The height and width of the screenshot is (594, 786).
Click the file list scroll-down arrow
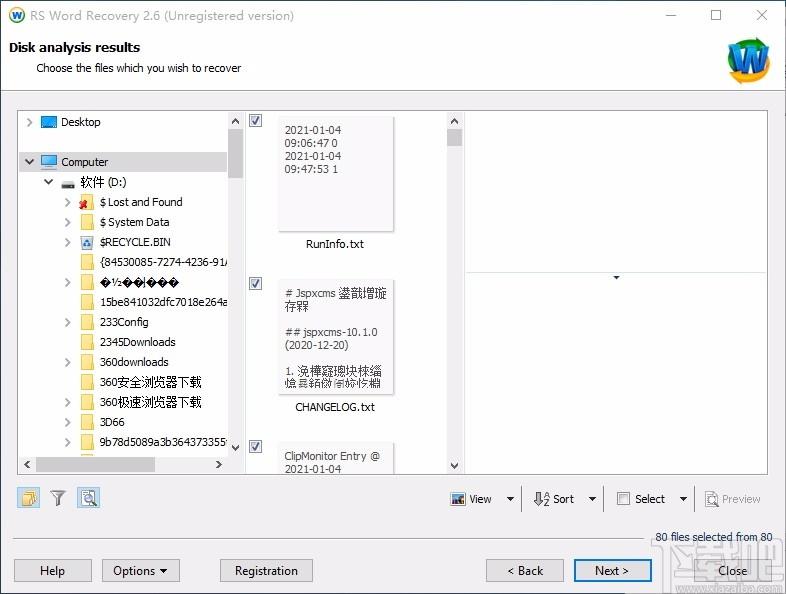[x=454, y=466]
